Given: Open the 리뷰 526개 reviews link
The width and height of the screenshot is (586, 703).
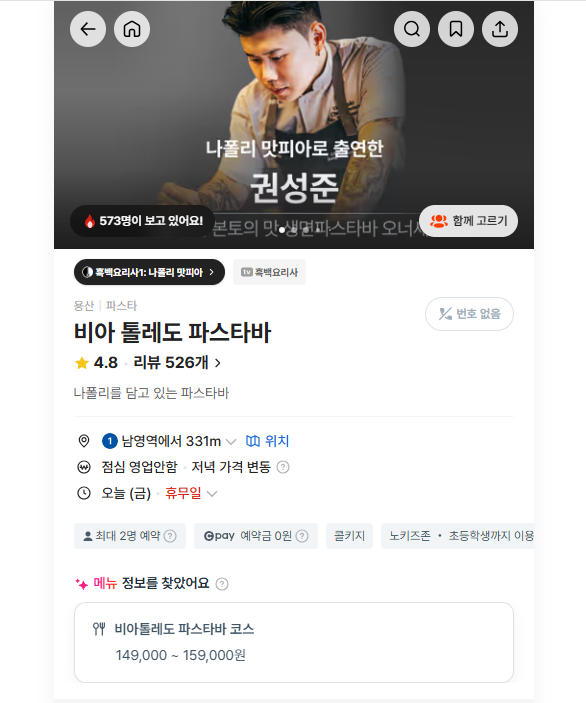Looking at the screenshot, I should (x=177, y=362).
